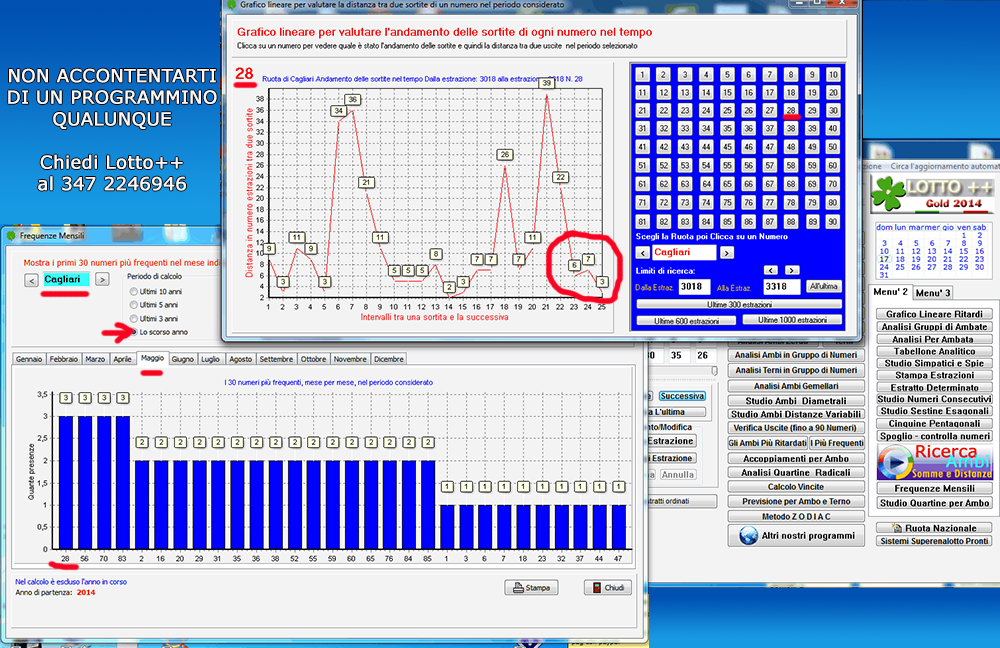Open Studio Ambi Diametrali

(796, 401)
